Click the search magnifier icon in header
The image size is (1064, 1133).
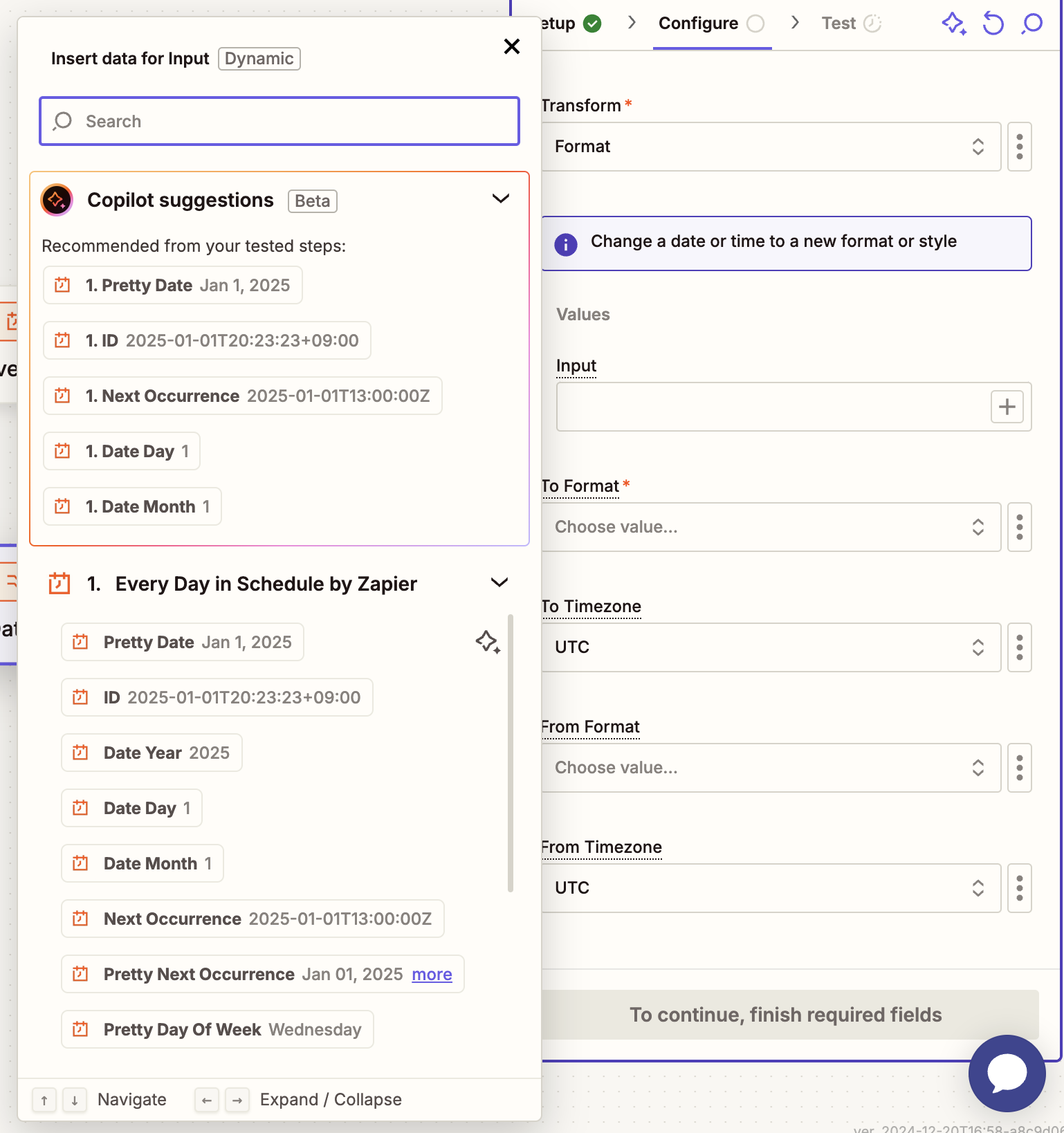1031,24
